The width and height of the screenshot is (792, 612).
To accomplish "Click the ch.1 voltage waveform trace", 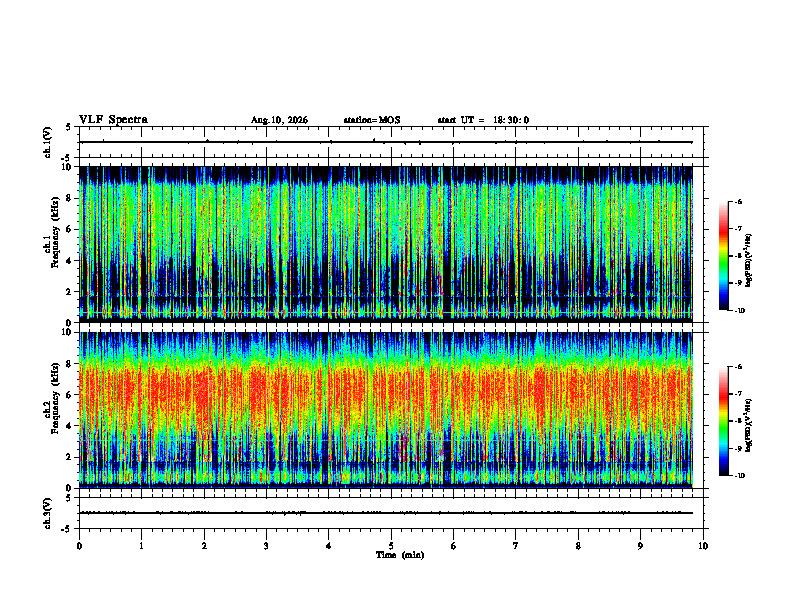I will pos(386,142).
